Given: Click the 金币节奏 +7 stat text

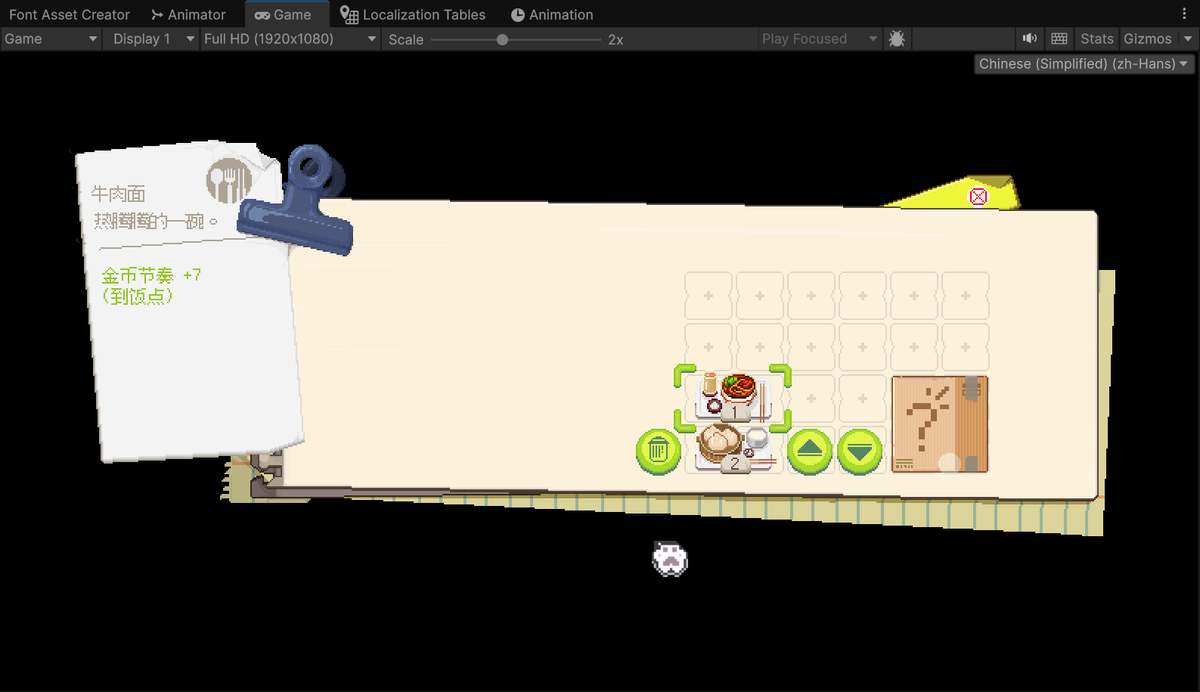Looking at the screenshot, I should pyautogui.click(x=151, y=275).
